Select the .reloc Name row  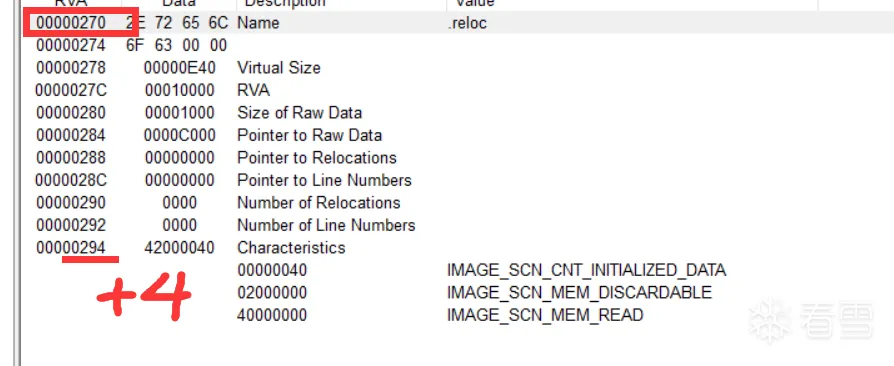click(x=456, y=23)
